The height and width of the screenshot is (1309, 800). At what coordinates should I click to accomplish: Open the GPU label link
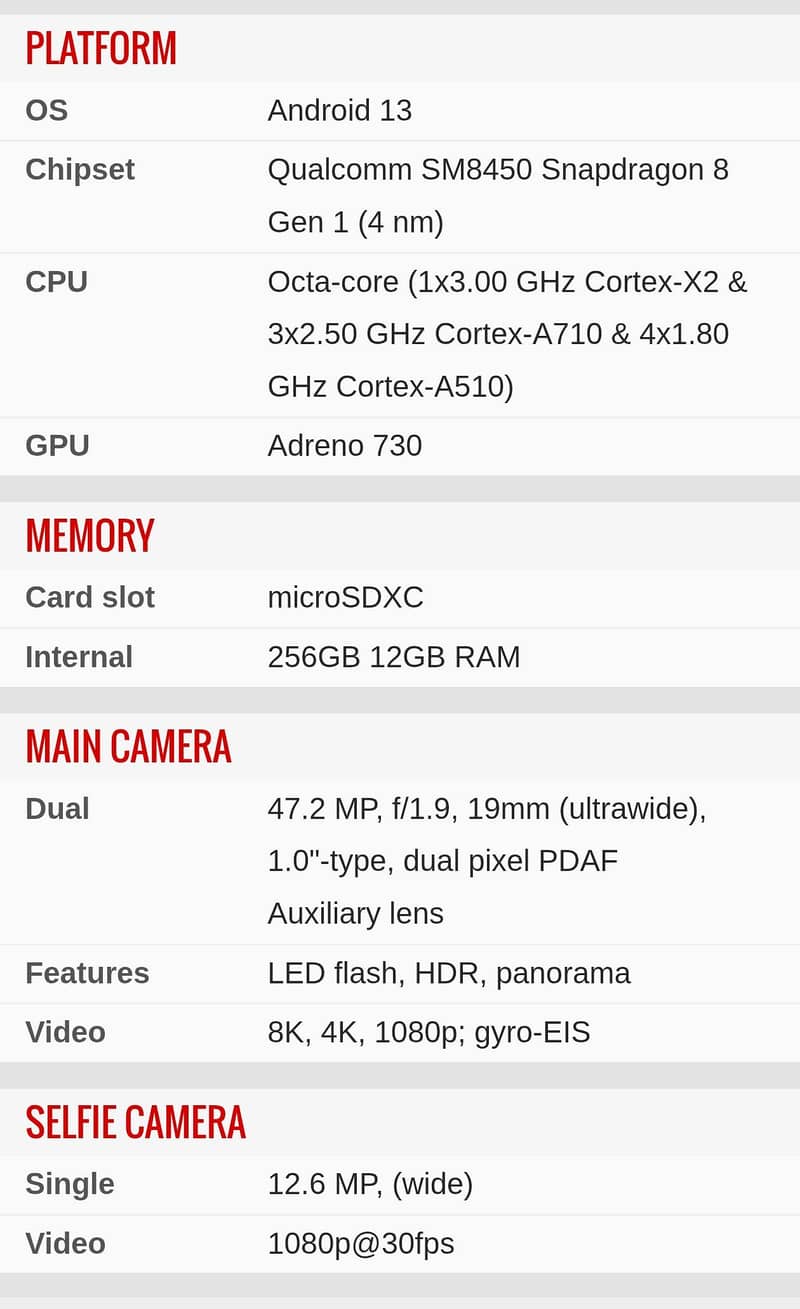coord(57,446)
